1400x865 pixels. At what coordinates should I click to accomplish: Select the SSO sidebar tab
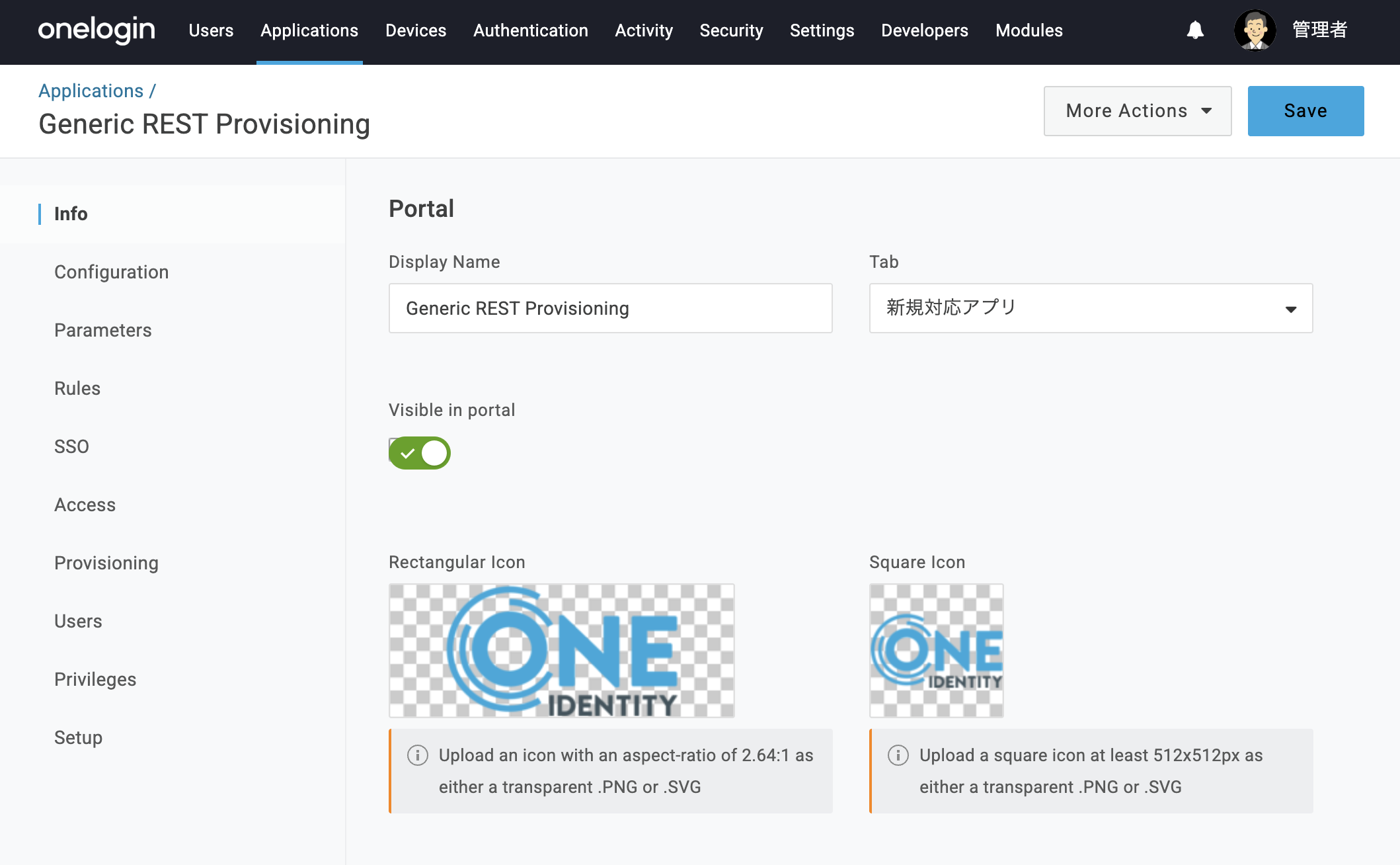(x=71, y=446)
